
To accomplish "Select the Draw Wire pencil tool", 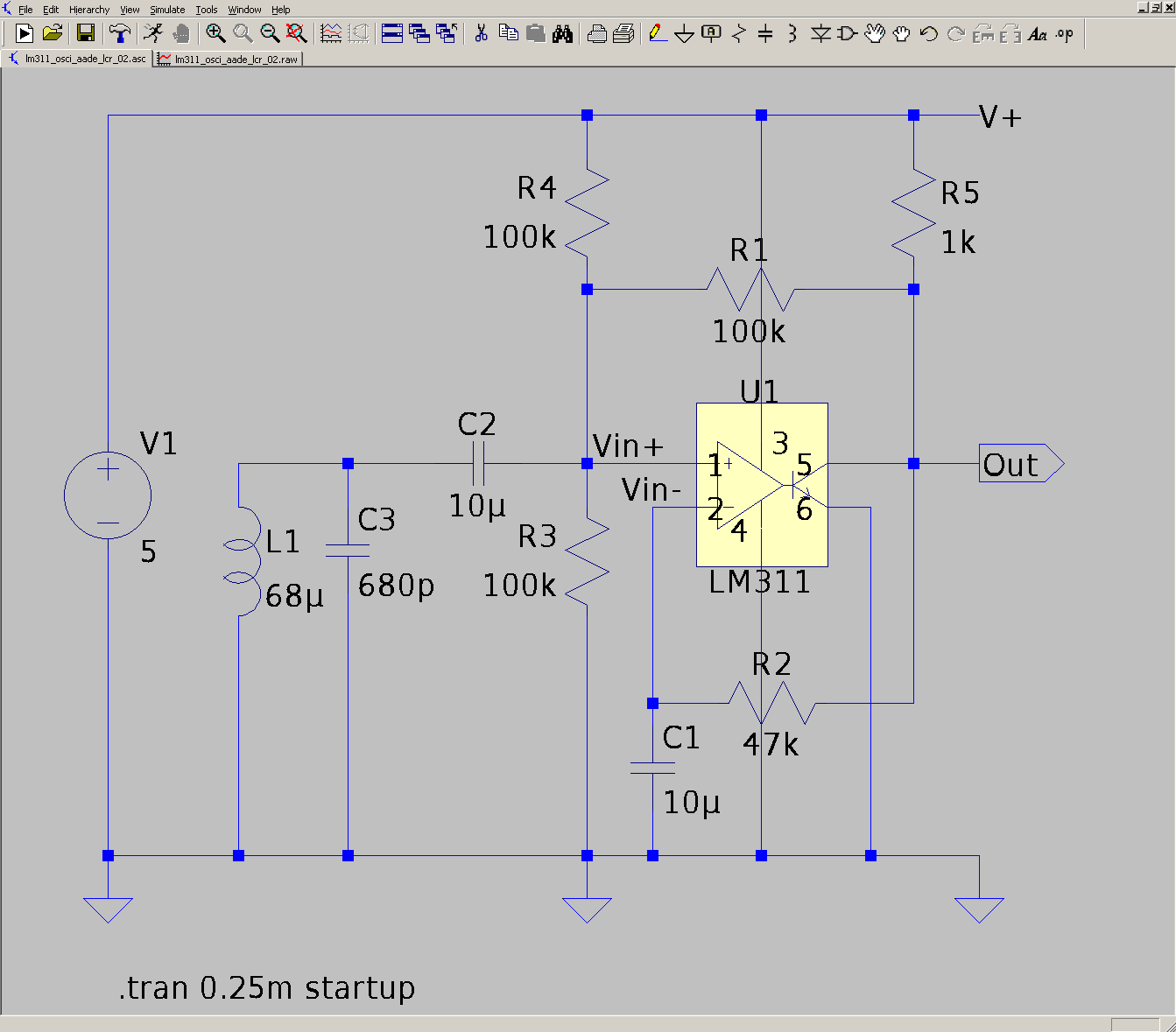I will [658, 33].
